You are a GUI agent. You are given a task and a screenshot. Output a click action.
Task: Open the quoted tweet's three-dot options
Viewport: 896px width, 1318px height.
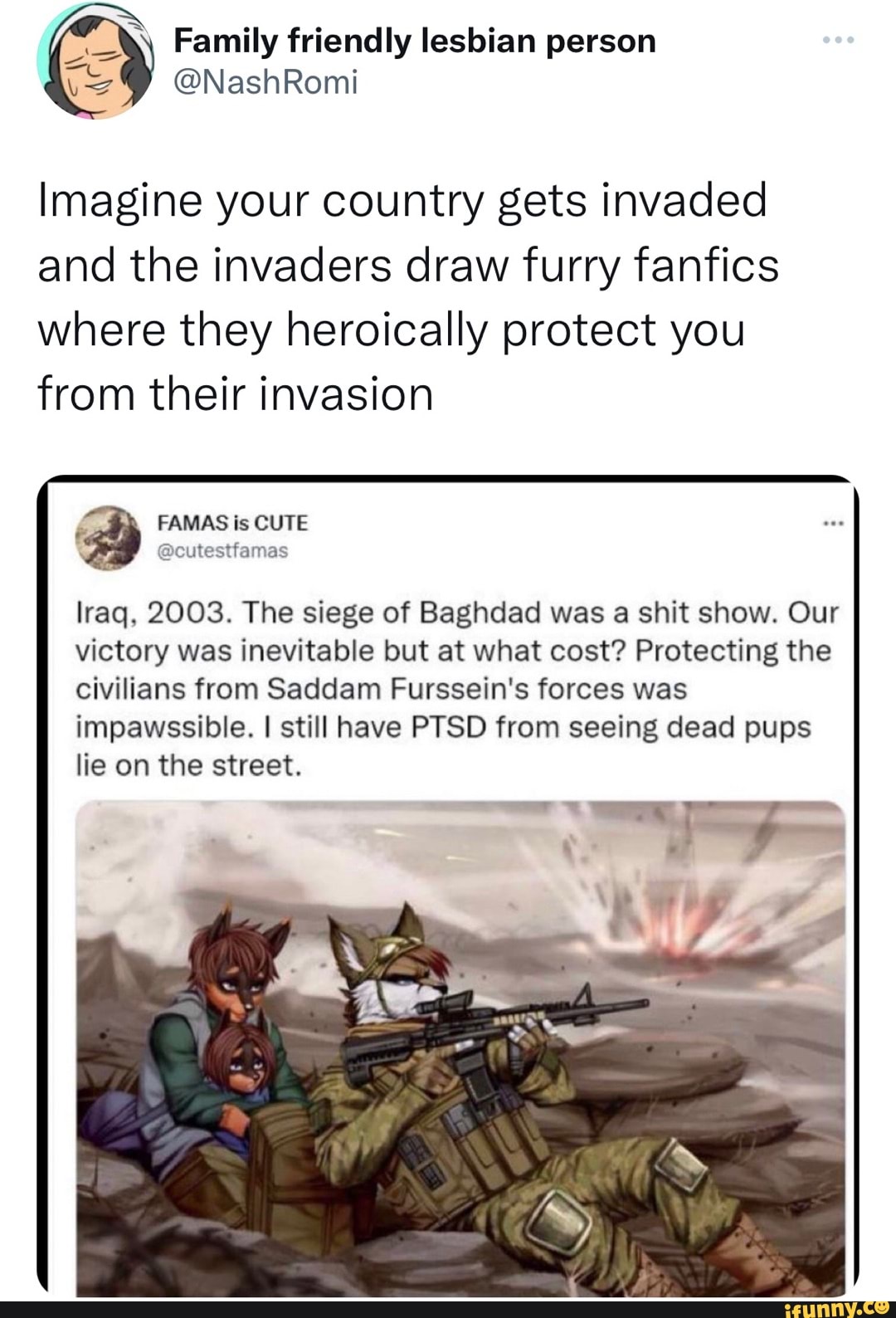click(x=832, y=524)
